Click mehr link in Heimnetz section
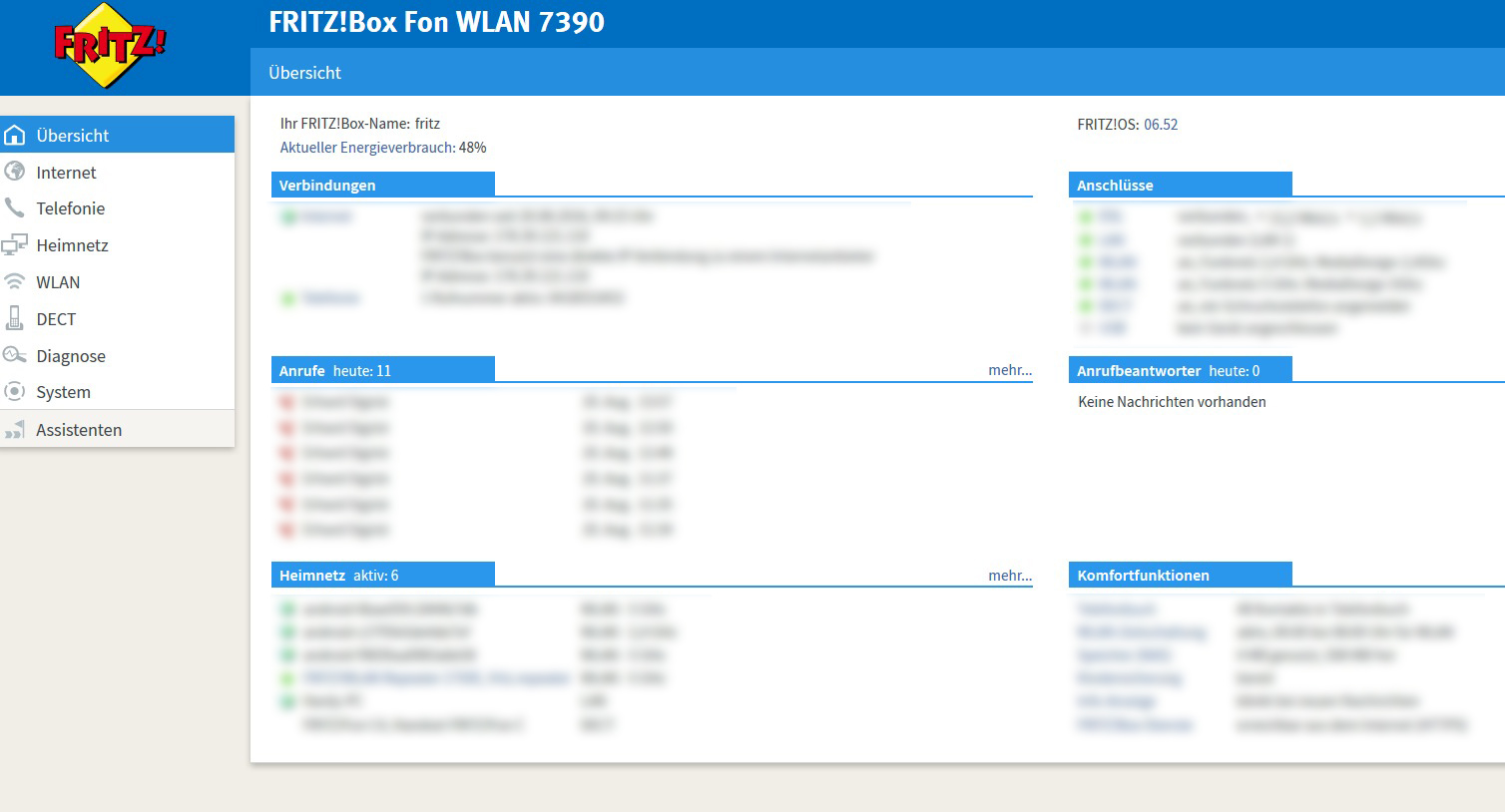Screen dimensions: 1505x812 pos(1010,576)
